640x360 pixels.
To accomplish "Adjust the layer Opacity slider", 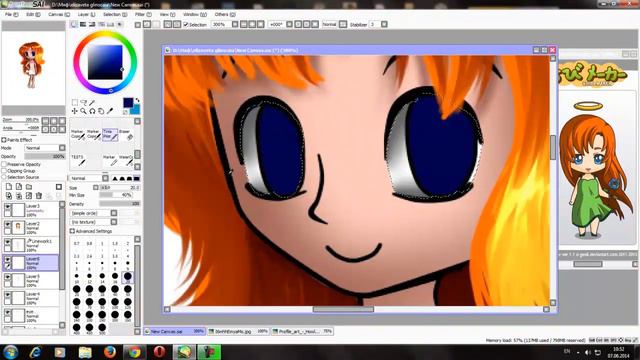I will click(45, 156).
